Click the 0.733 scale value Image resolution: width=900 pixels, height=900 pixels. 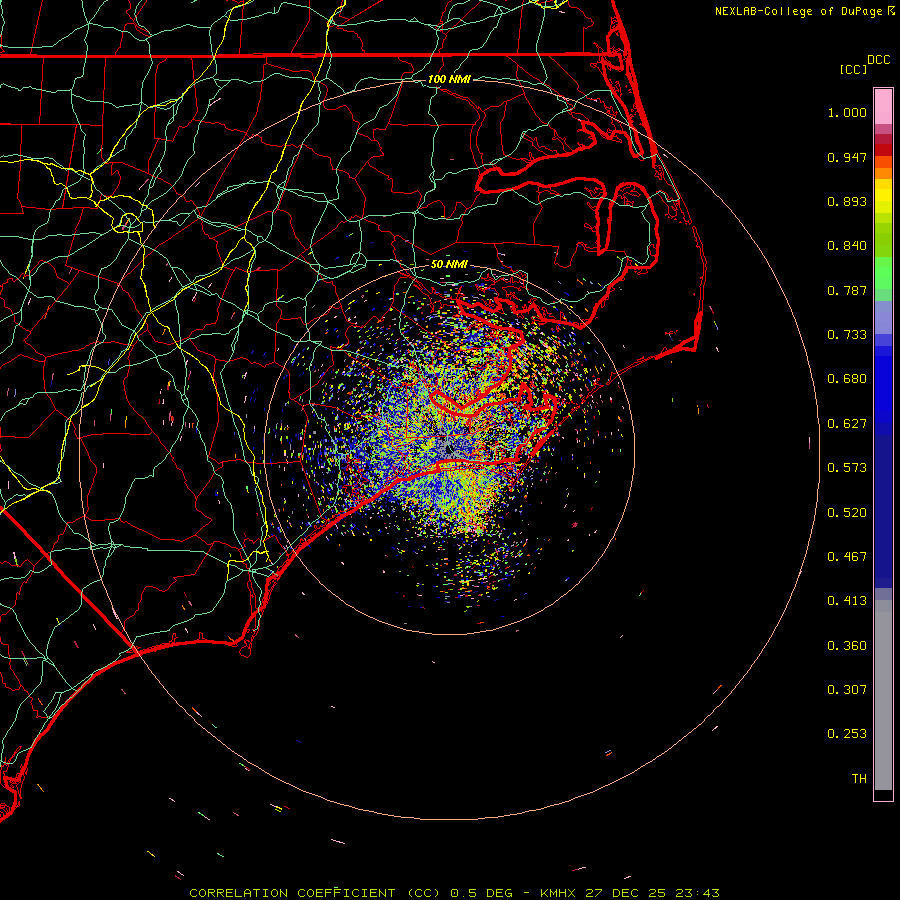(847, 335)
